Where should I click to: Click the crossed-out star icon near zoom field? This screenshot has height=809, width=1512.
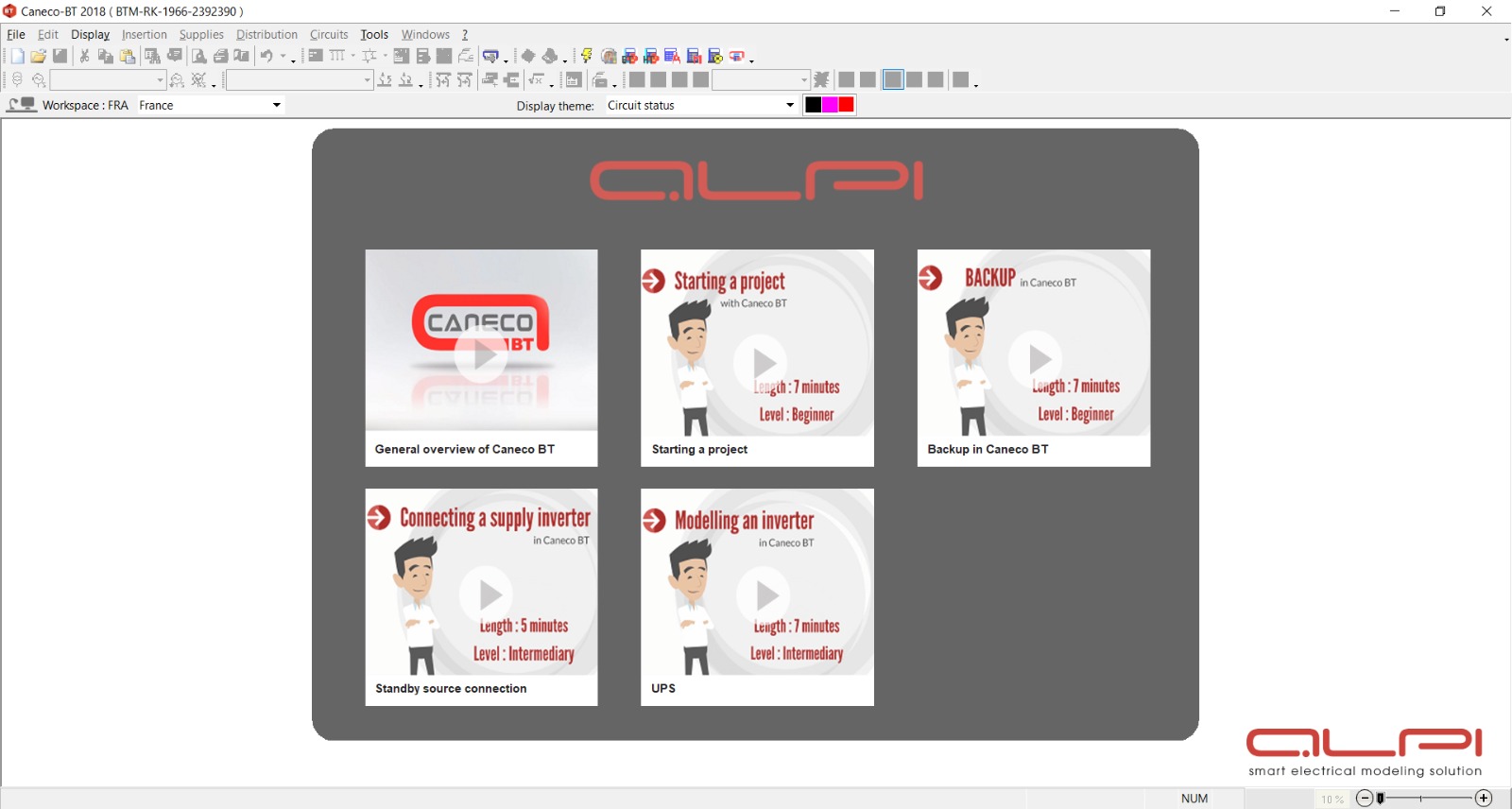pyautogui.click(x=822, y=80)
